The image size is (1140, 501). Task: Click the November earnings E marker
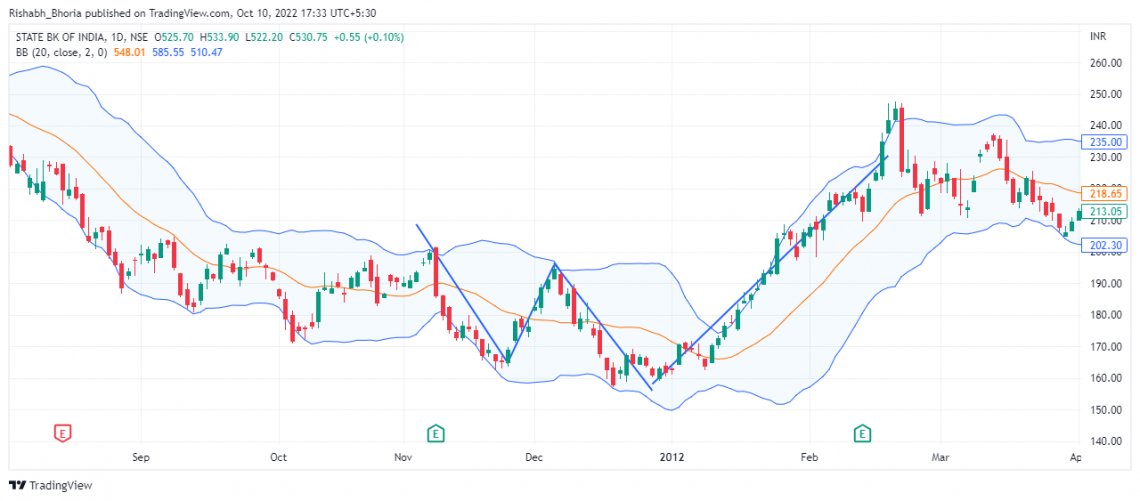(435, 434)
